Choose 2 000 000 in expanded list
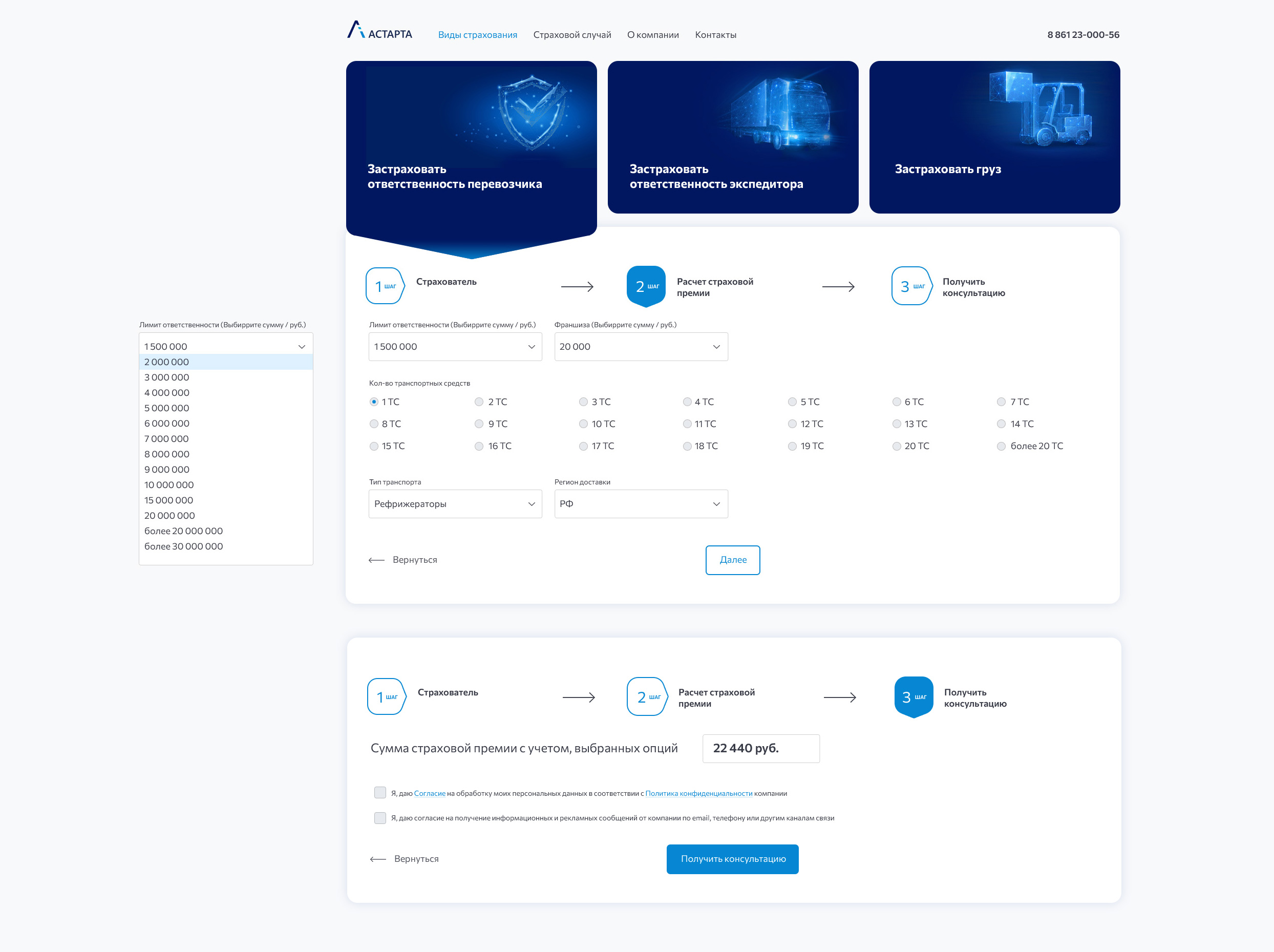Screen dimensions: 1274x952 [226, 362]
